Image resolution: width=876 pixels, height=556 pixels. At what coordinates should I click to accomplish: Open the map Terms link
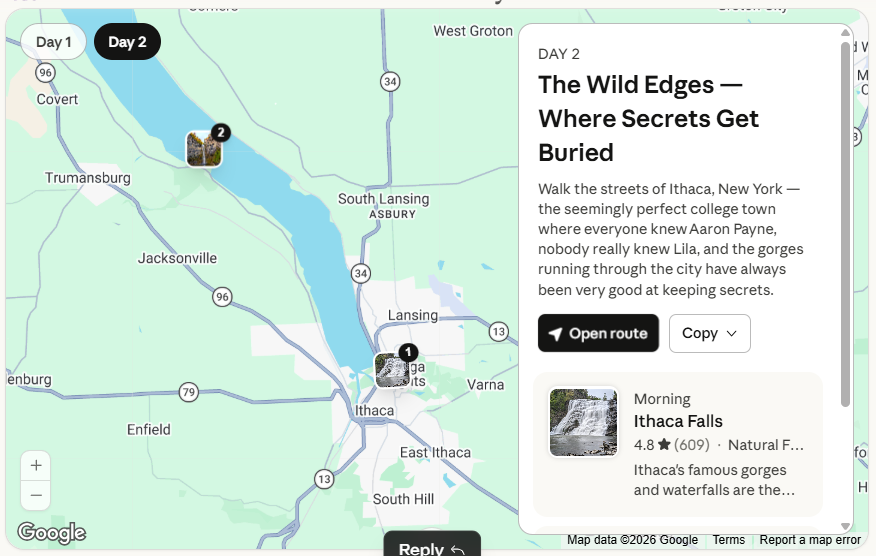[728, 540]
